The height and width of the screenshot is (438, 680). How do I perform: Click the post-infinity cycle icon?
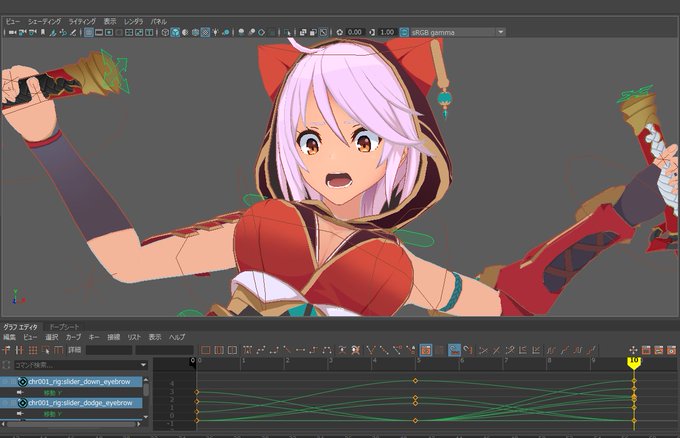point(578,350)
